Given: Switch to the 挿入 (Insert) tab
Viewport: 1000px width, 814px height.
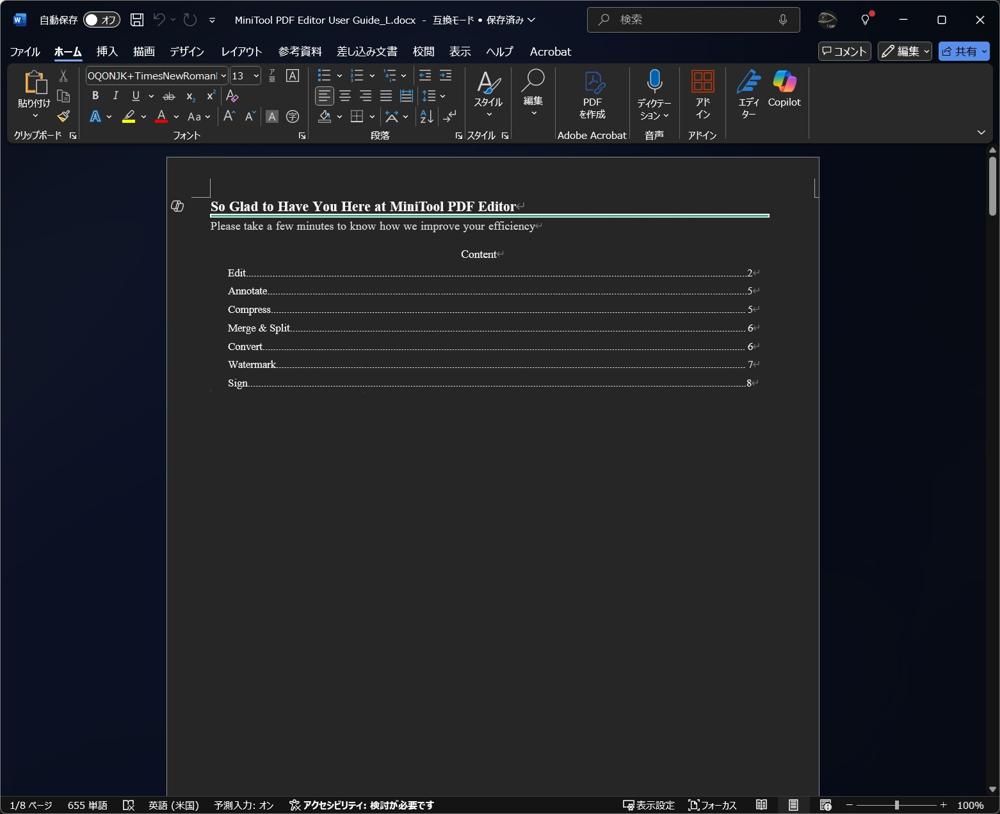Looking at the screenshot, I should pyautogui.click(x=107, y=52).
